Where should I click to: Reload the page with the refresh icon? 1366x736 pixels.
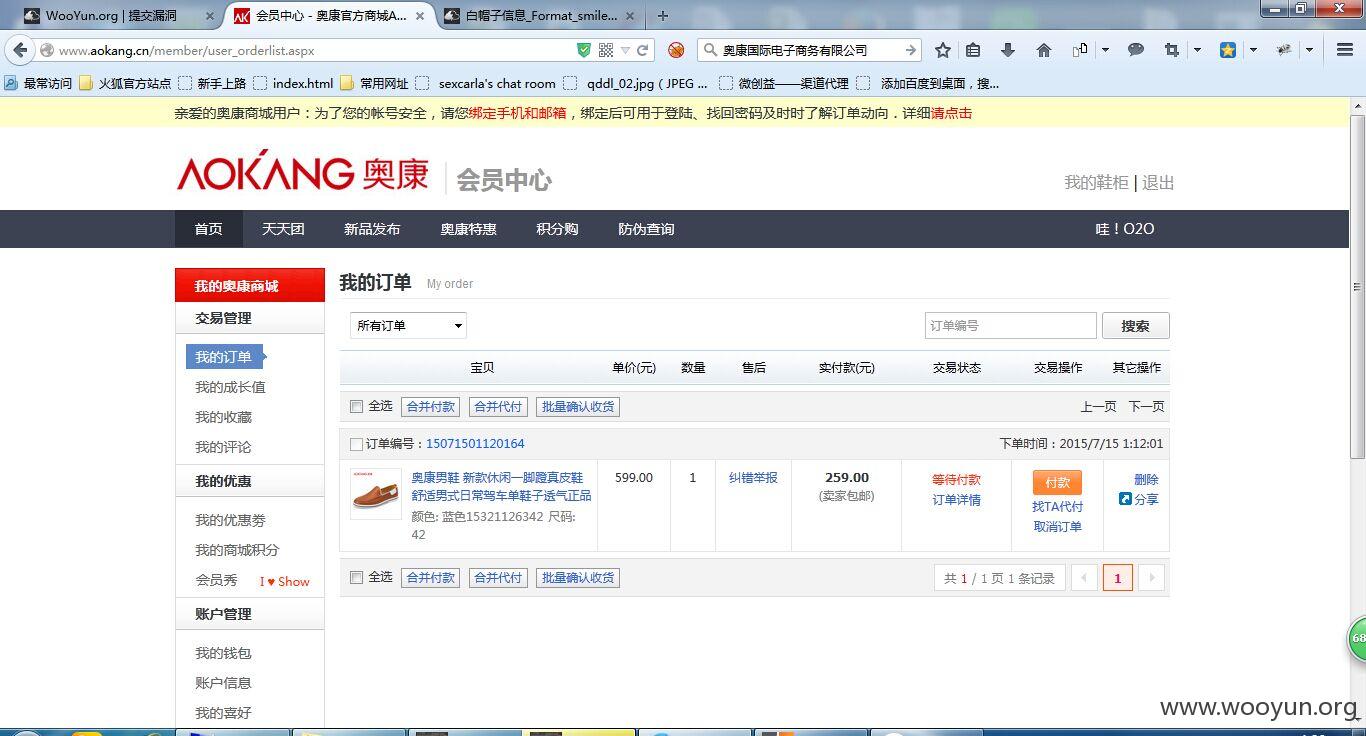643,50
